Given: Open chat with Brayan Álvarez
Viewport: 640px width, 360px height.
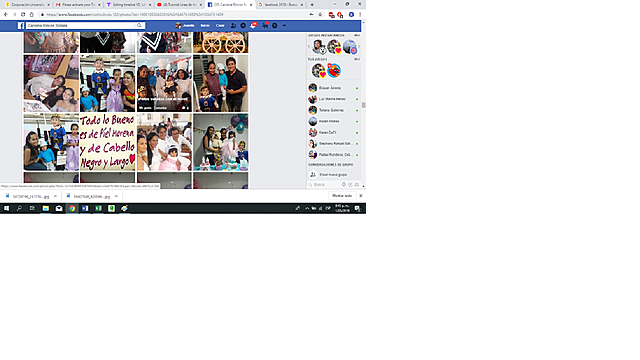Looking at the screenshot, I should 333,88.
